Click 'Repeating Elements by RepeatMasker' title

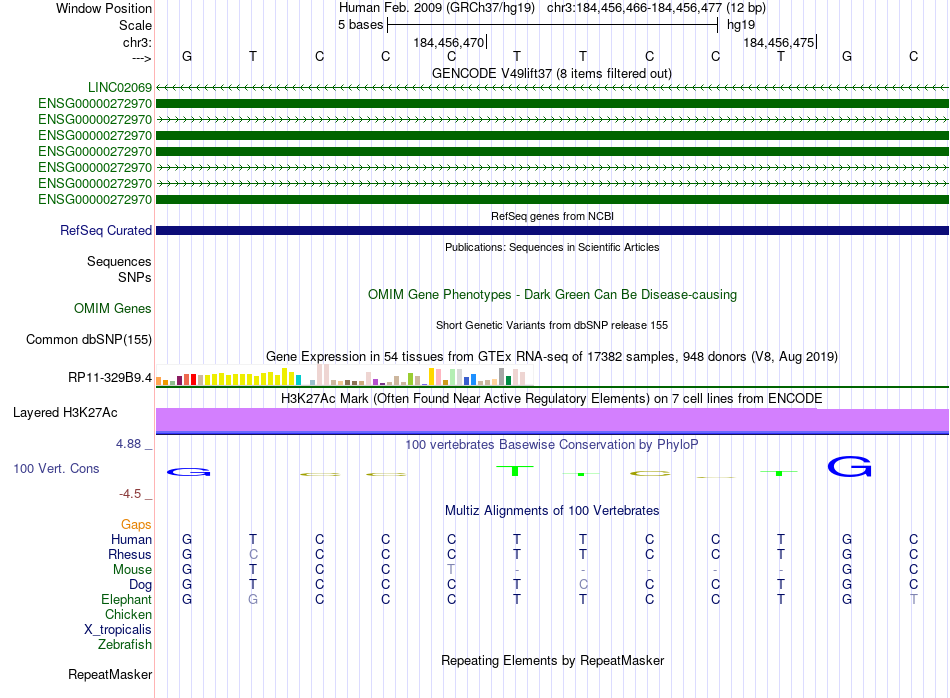pos(552,660)
